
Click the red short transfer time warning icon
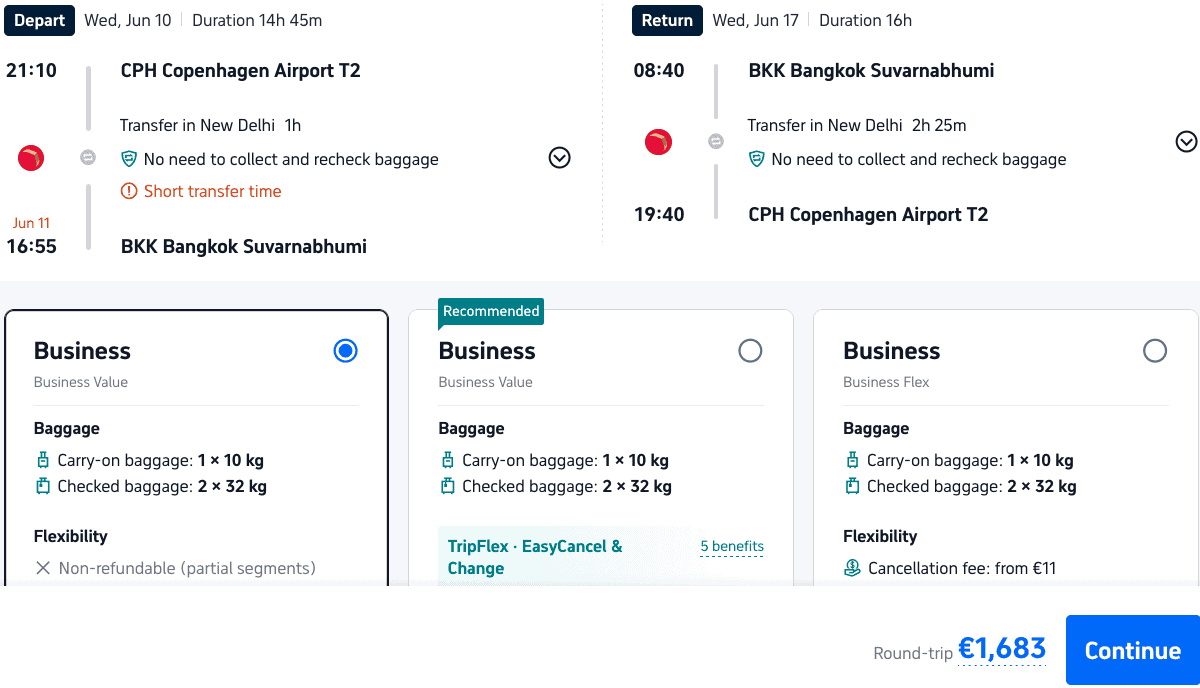coord(128,191)
